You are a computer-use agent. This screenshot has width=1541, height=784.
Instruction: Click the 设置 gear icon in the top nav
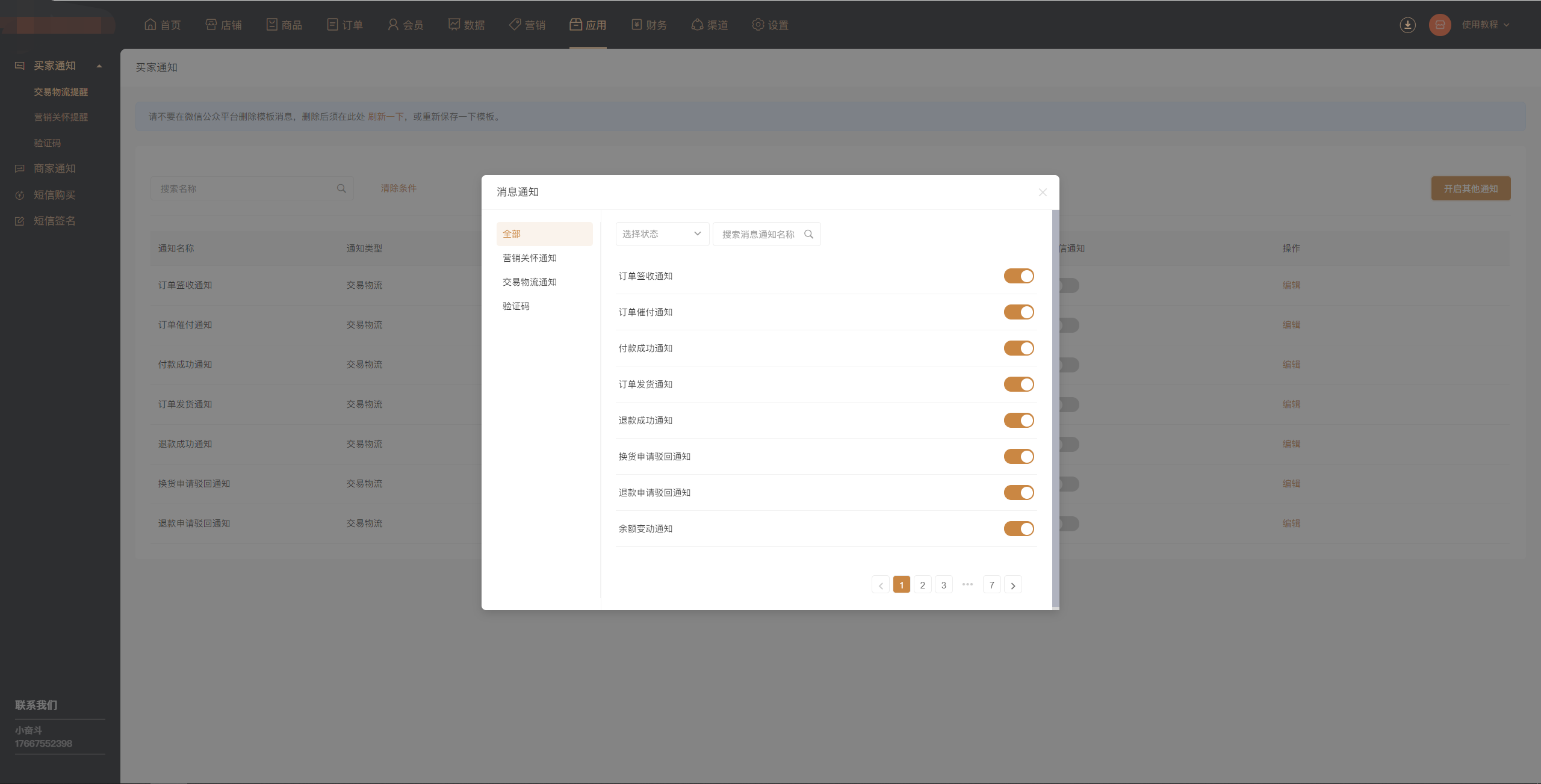point(758,25)
